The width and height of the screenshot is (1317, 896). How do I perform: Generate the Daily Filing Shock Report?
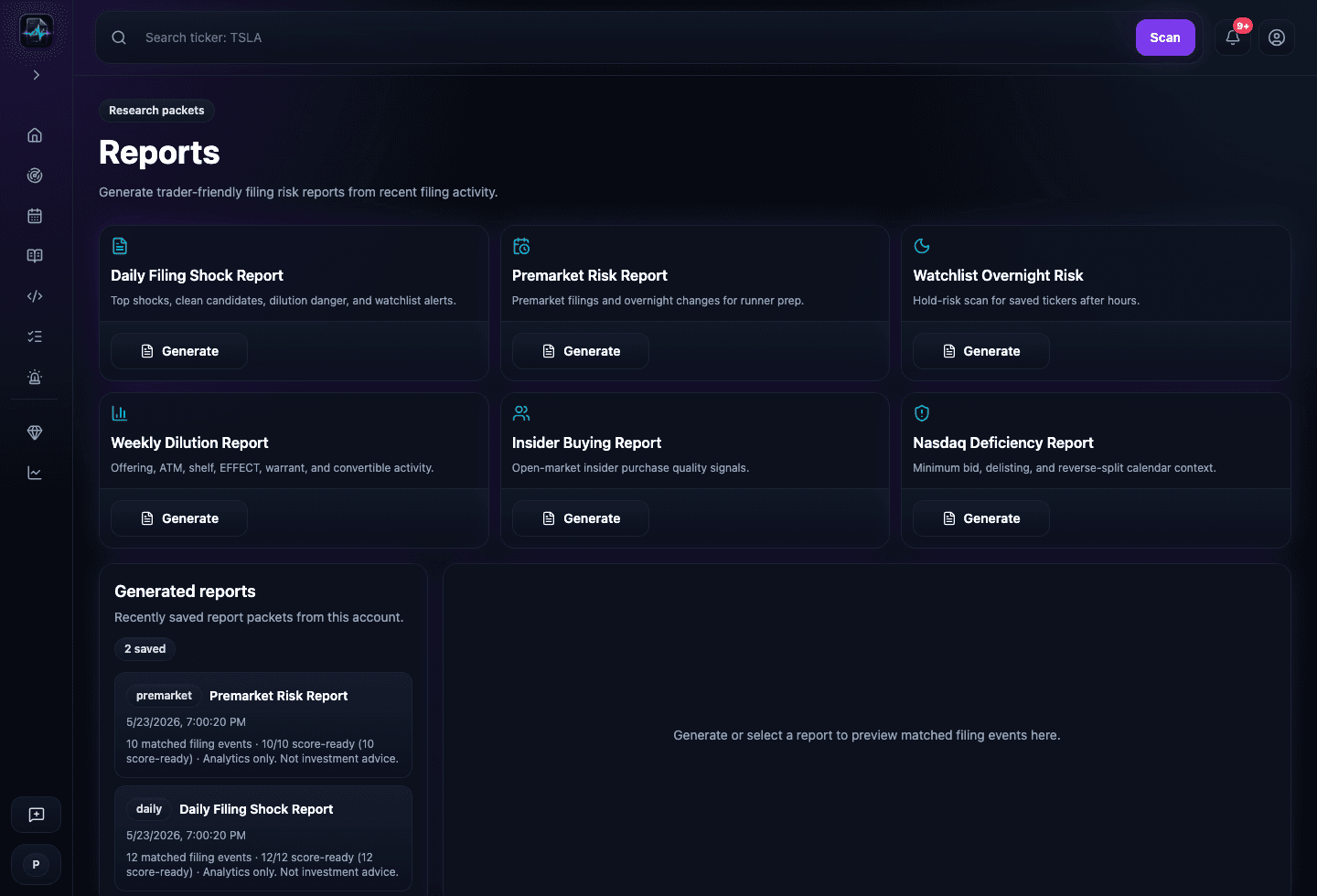coord(179,351)
